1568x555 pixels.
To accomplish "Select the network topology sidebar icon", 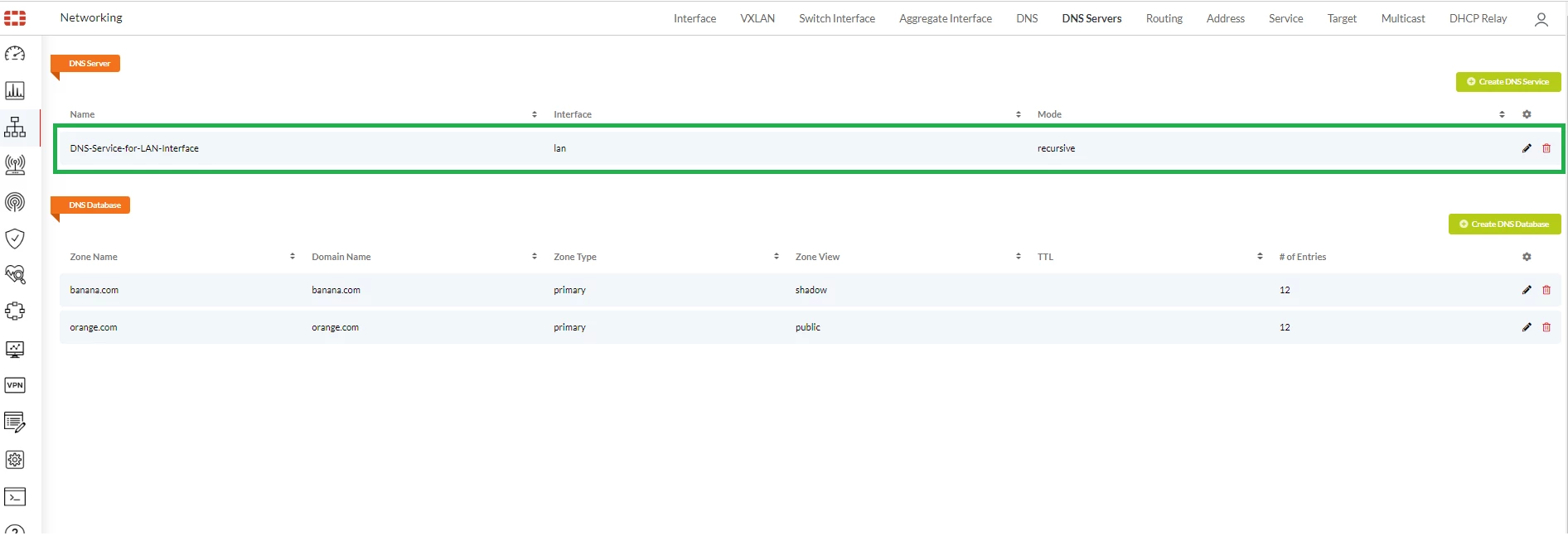I will point(15,127).
